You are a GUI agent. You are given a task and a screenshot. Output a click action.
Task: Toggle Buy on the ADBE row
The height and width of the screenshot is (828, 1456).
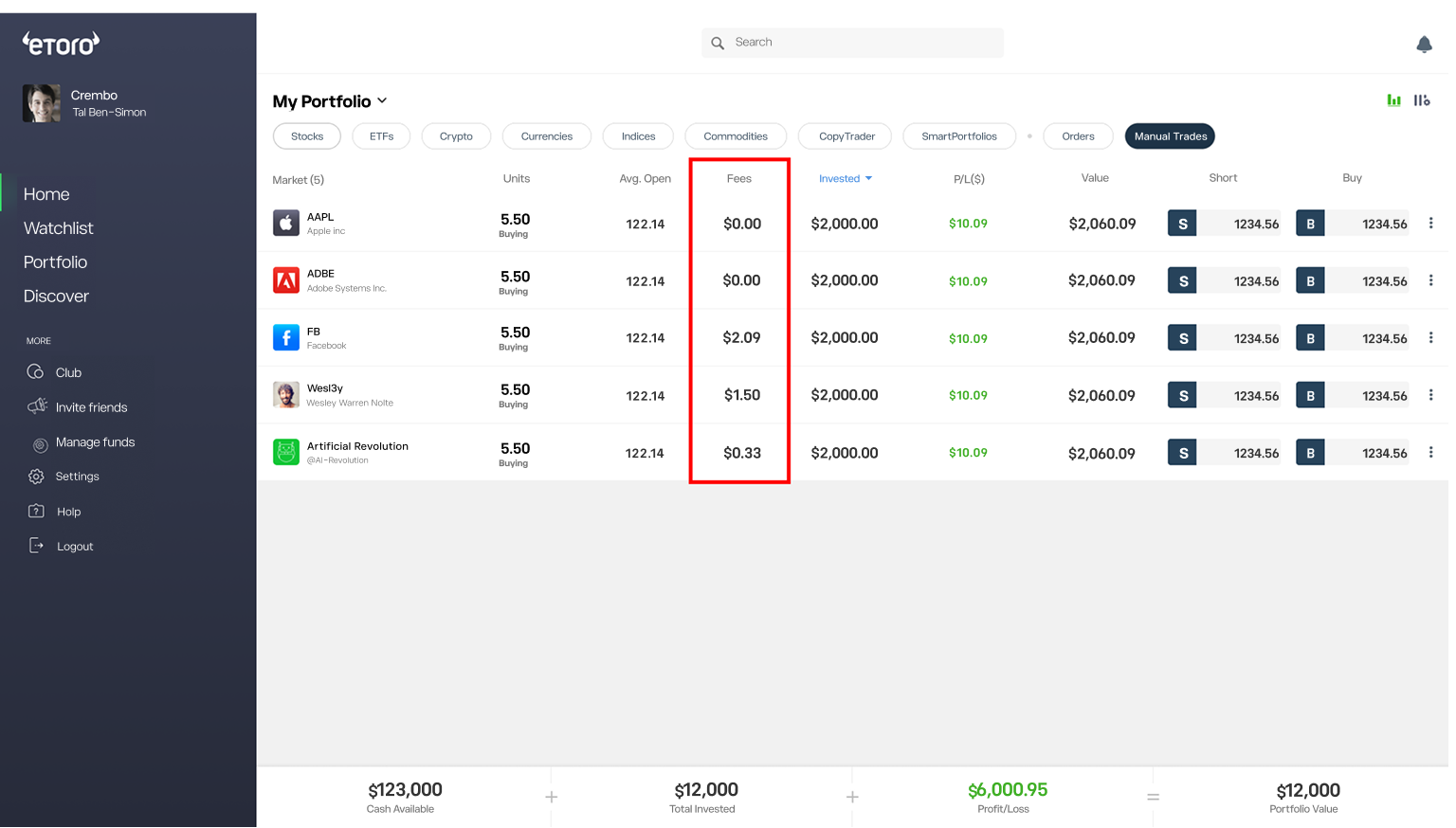[1310, 279]
